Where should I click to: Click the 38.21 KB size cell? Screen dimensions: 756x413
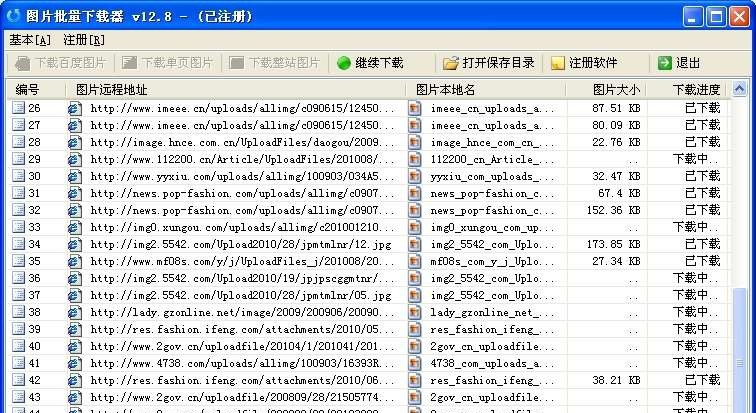pyautogui.click(x=616, y=380)
